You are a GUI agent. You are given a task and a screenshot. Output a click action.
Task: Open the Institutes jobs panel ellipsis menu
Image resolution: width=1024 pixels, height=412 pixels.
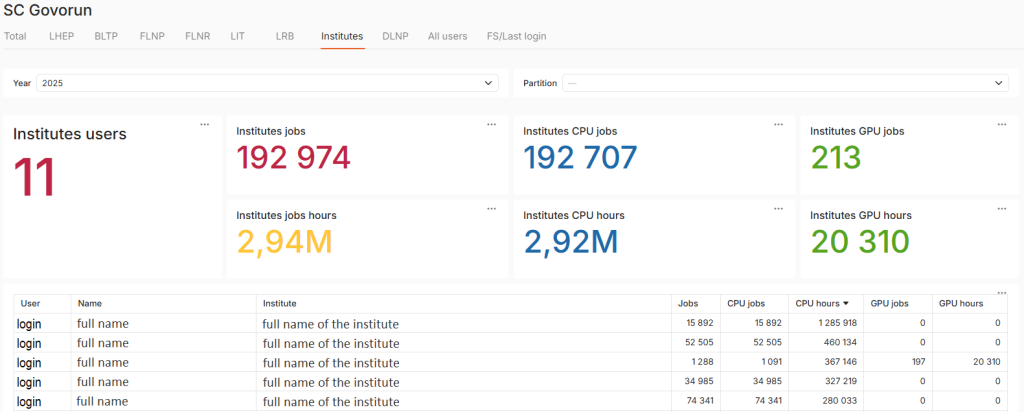pos(491,124)
